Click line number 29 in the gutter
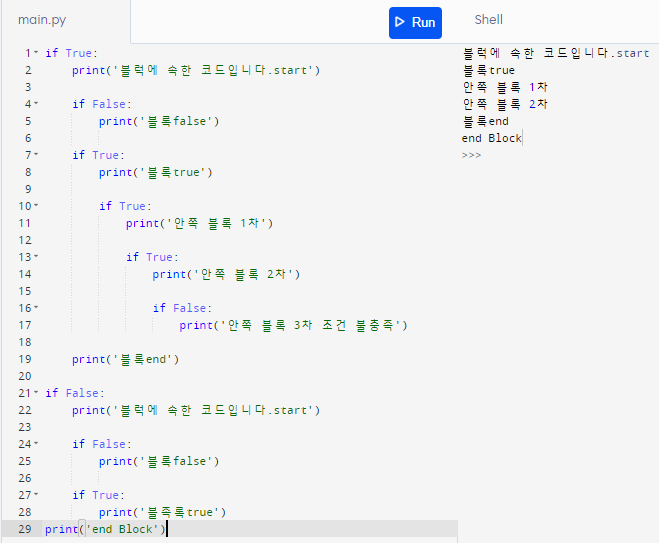This screenshot has height=543, width=659. pyautogui.click(x=25, y=529)
